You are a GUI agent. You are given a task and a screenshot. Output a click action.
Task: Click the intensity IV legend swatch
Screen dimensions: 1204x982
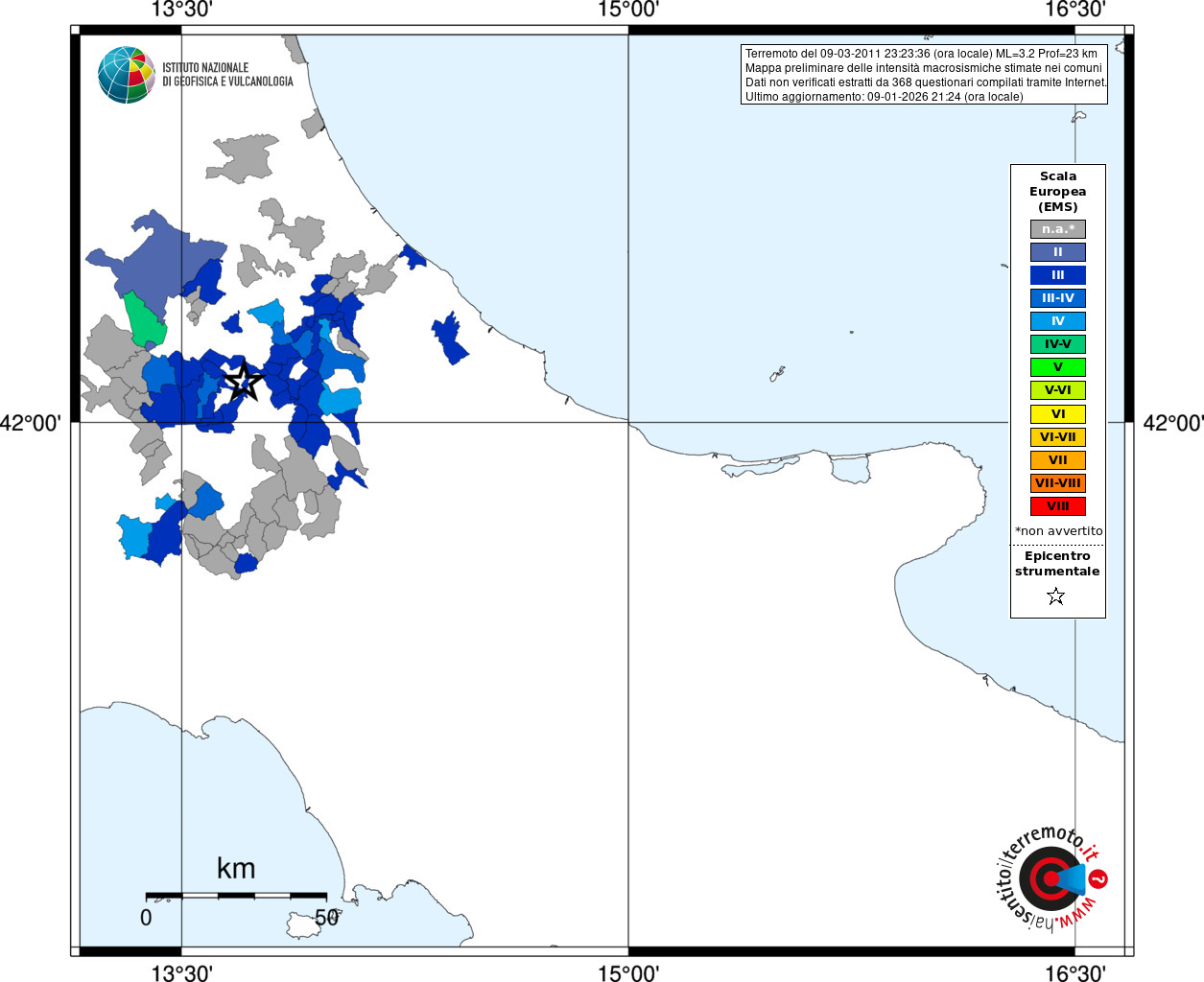pos(1058,321)
